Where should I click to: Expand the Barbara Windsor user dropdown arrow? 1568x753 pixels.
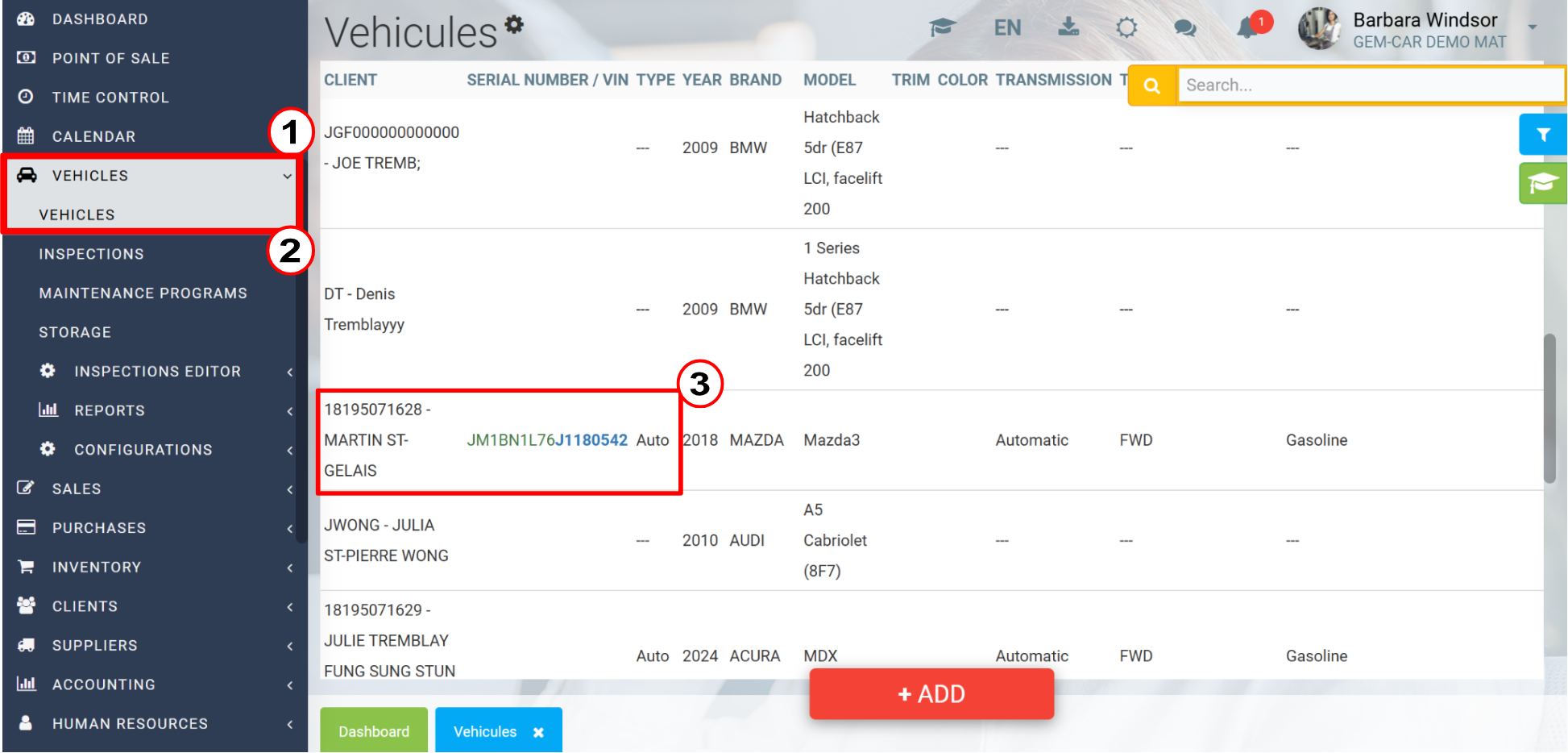coord(1532,27)
